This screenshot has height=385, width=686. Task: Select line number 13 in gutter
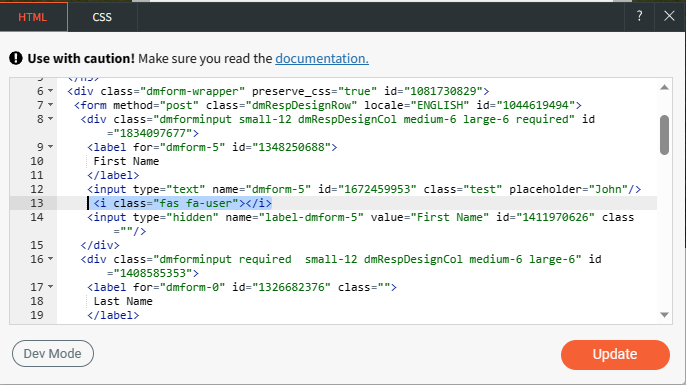coord(37,203)
